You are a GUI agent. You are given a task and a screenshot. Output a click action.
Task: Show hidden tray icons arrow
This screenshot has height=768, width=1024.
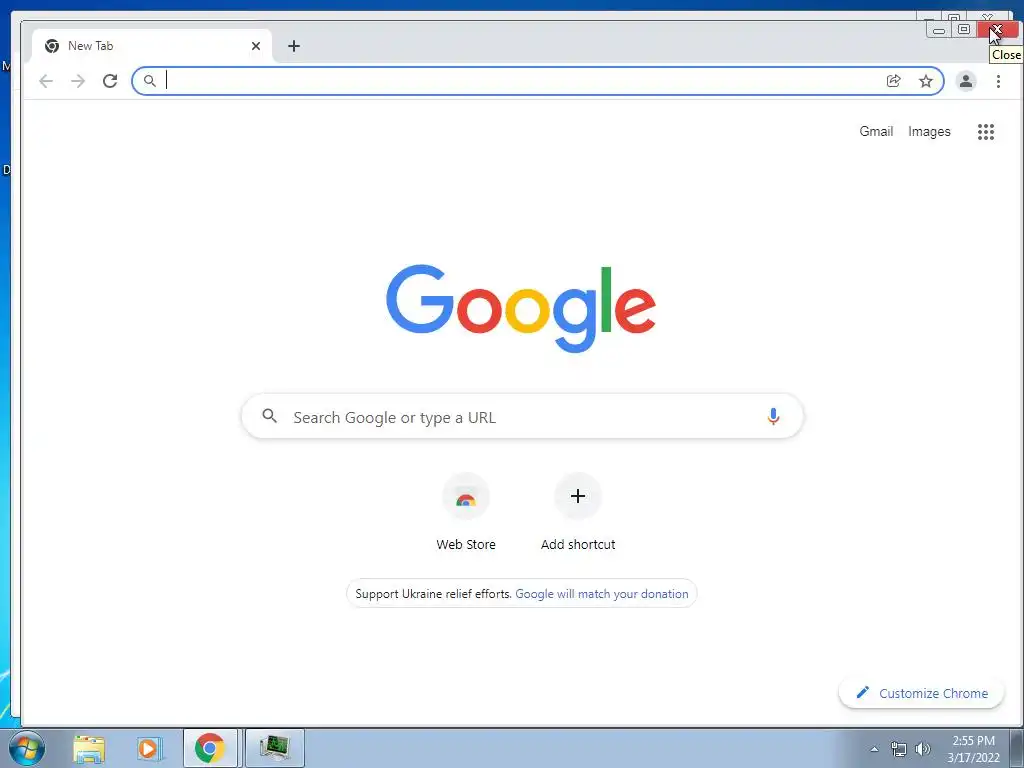(x=874, y=749)
